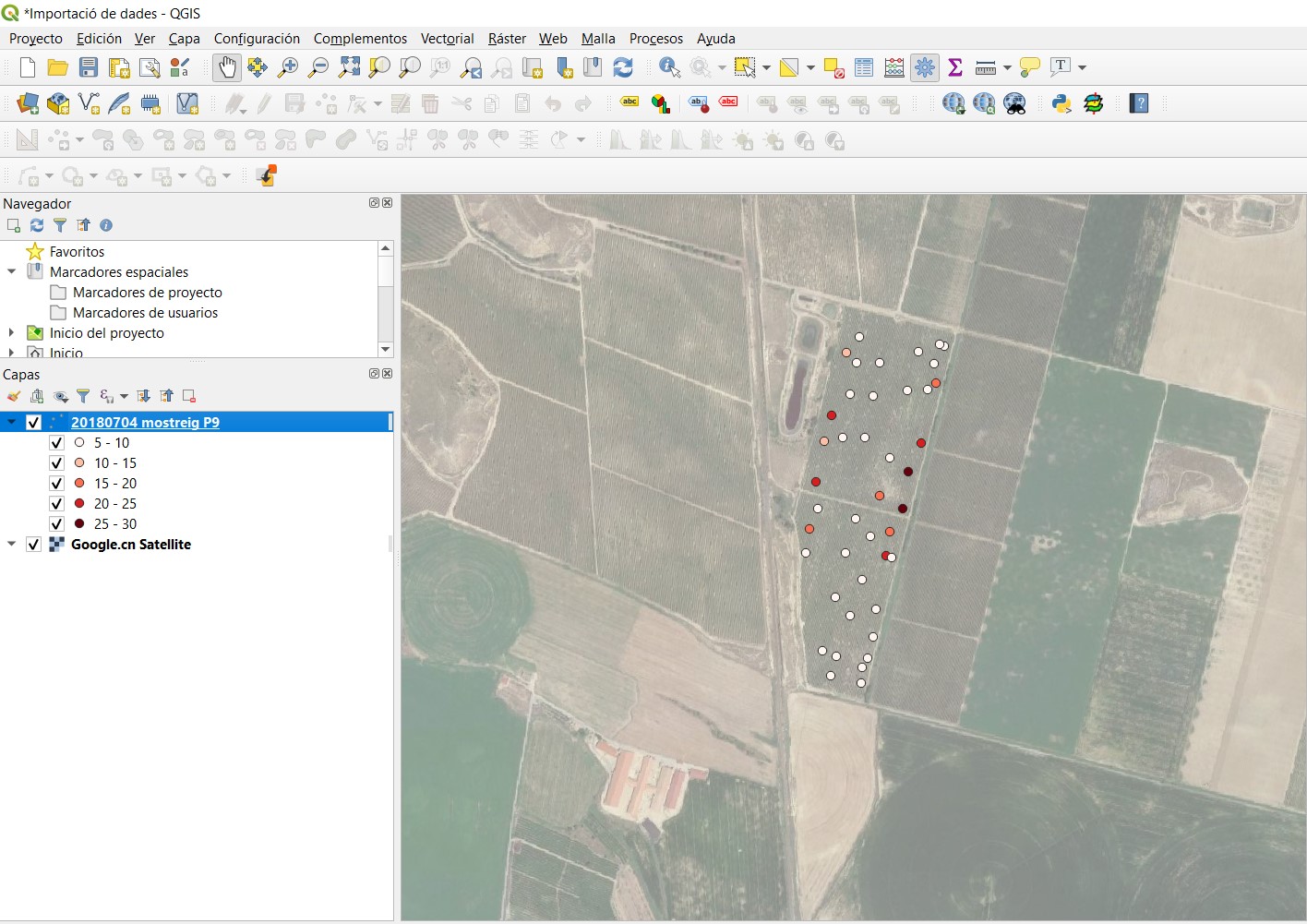Open the Proyecto menu
This screenshot has height=924, width=1307.
36,39
